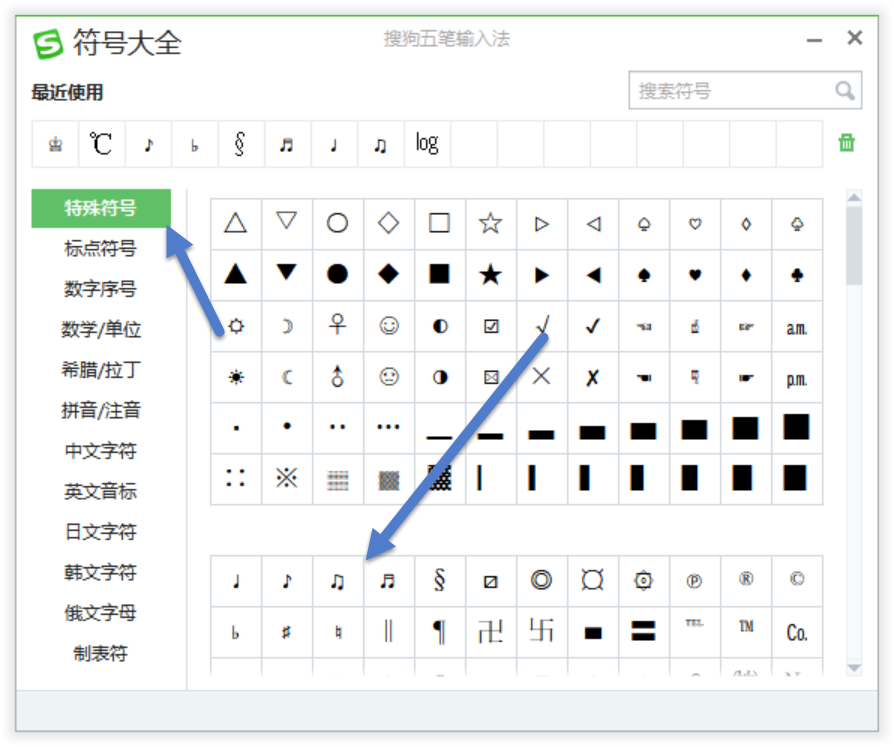Pick the pilcrow ¶ symbol
The height and width of the screenshot is (747, 894).
coord(440,632)
